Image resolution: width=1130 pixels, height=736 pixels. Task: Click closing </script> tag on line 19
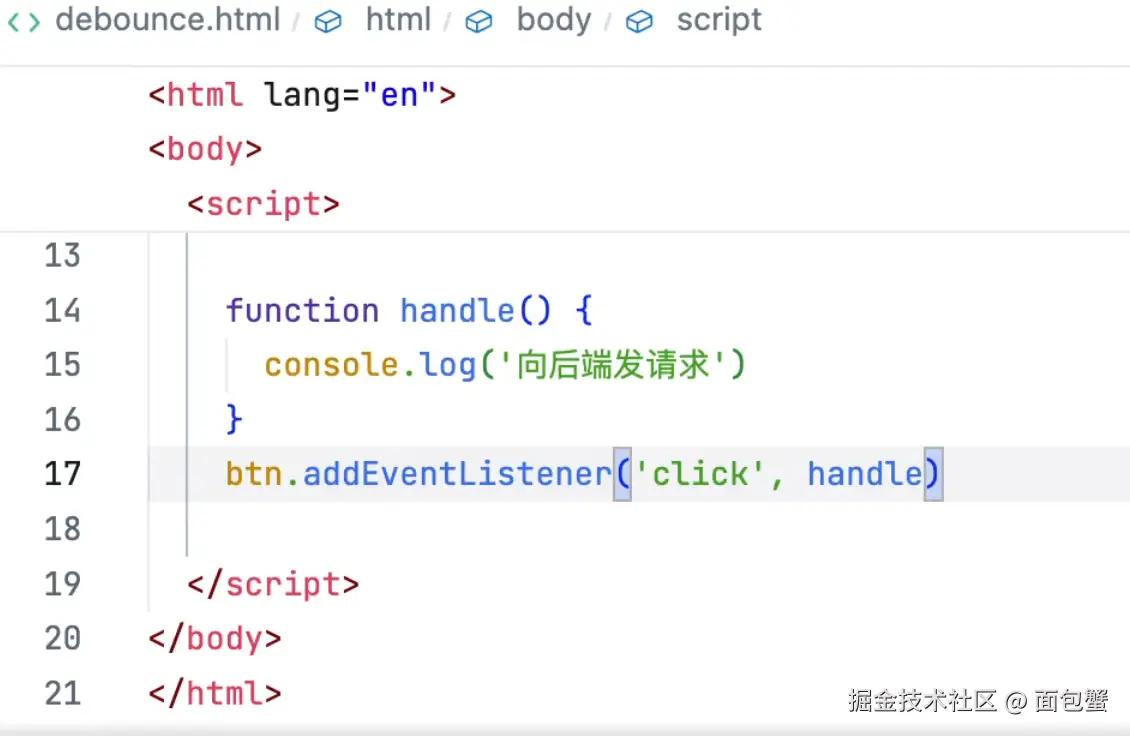(273, 584)
